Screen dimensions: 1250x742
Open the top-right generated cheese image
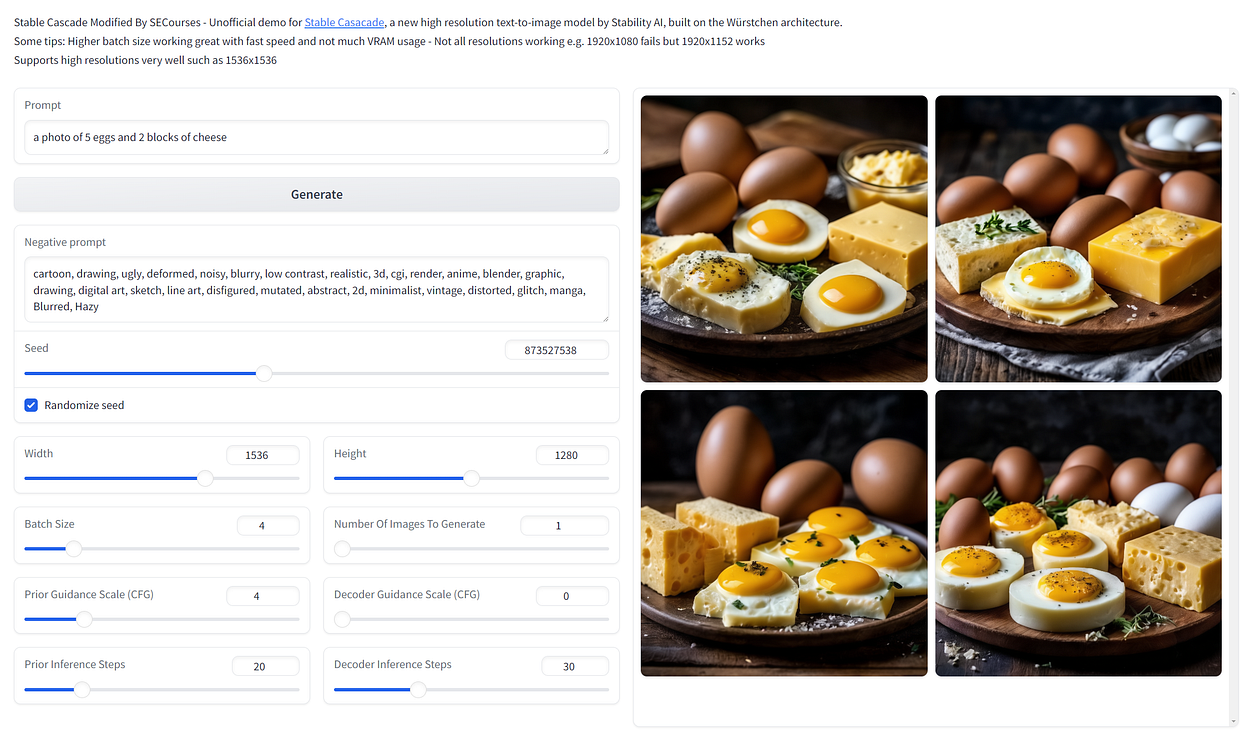tap(1078, 239)
